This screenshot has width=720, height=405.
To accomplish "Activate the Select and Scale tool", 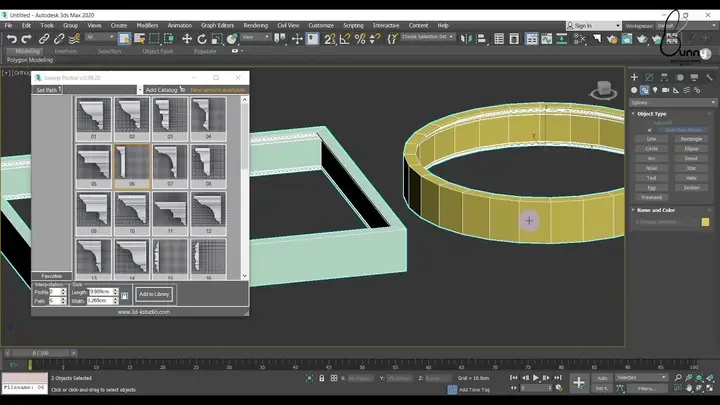I will (x=217, y=39).
